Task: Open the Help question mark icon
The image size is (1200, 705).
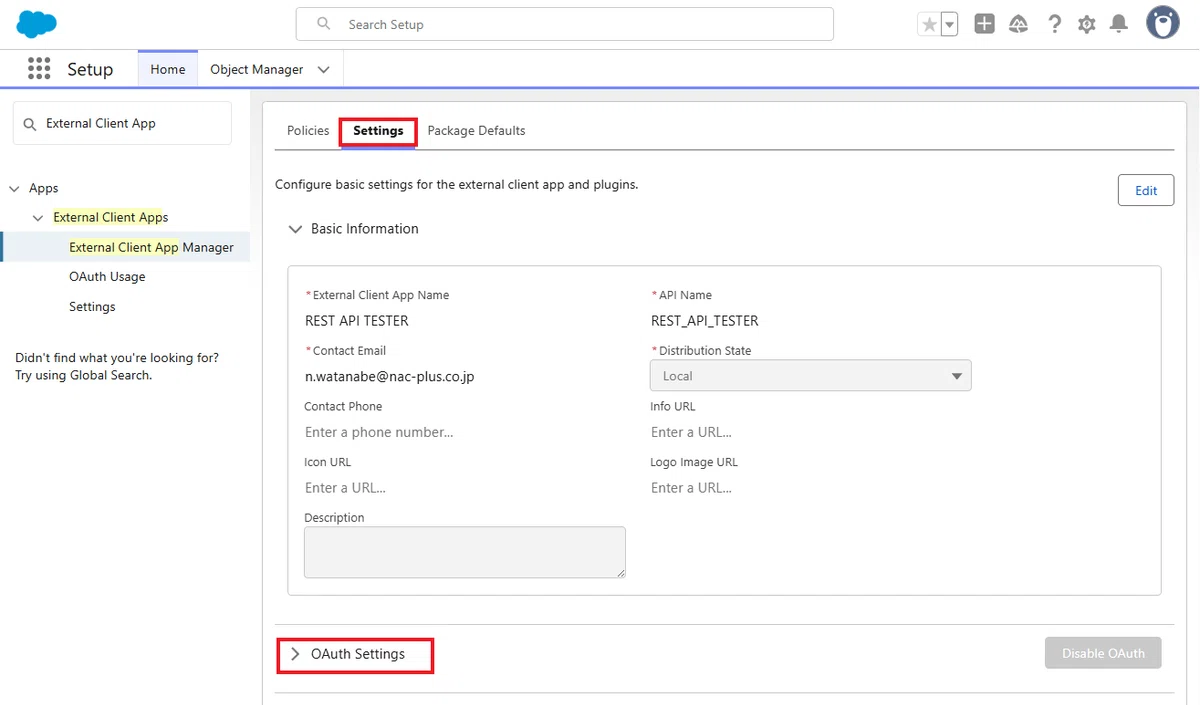Action: click(1054, 25)
